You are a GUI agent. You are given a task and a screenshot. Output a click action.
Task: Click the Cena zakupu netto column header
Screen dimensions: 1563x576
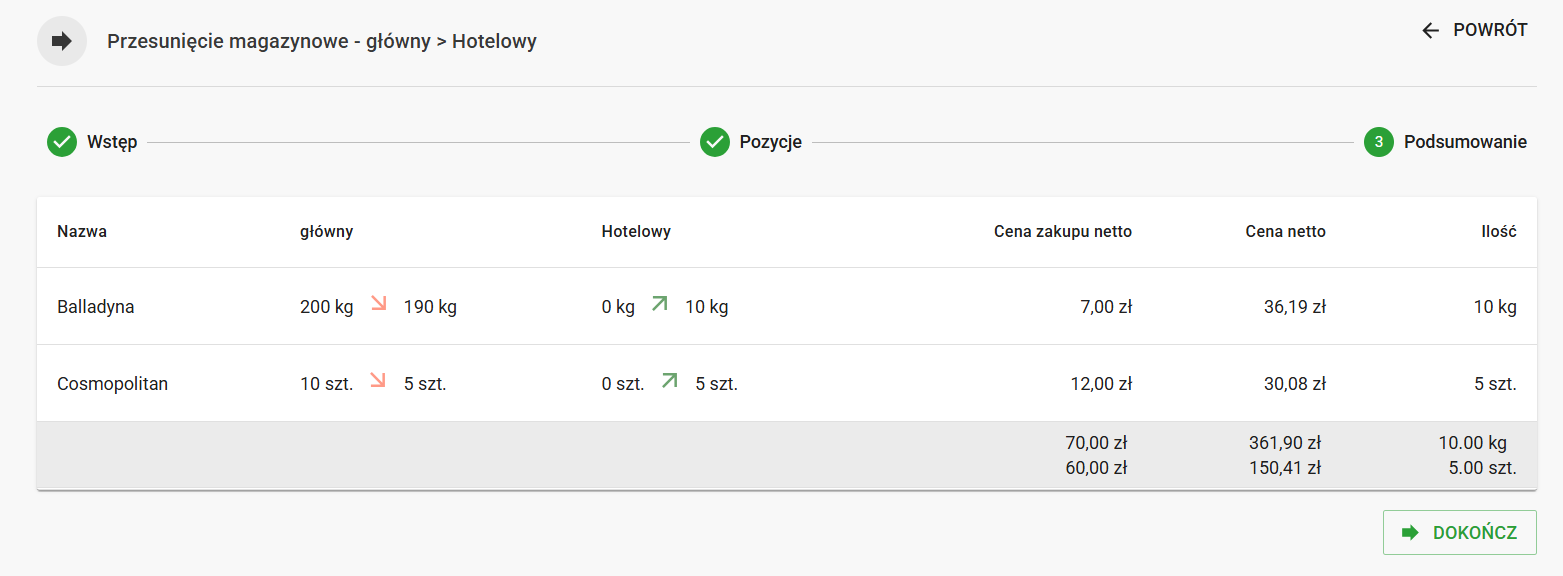coord(1062,232)
